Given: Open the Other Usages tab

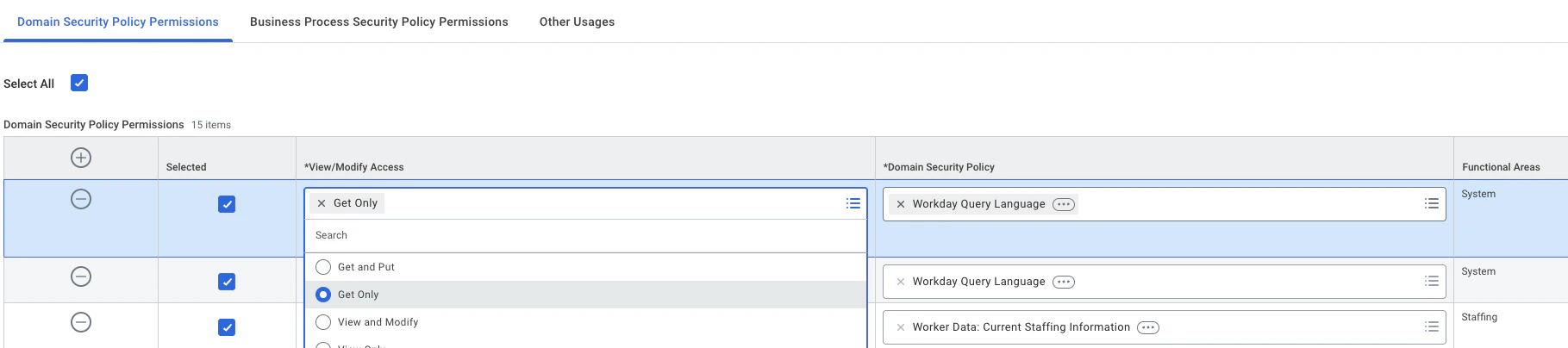Looking at the screenshot, I should (577, 22).
